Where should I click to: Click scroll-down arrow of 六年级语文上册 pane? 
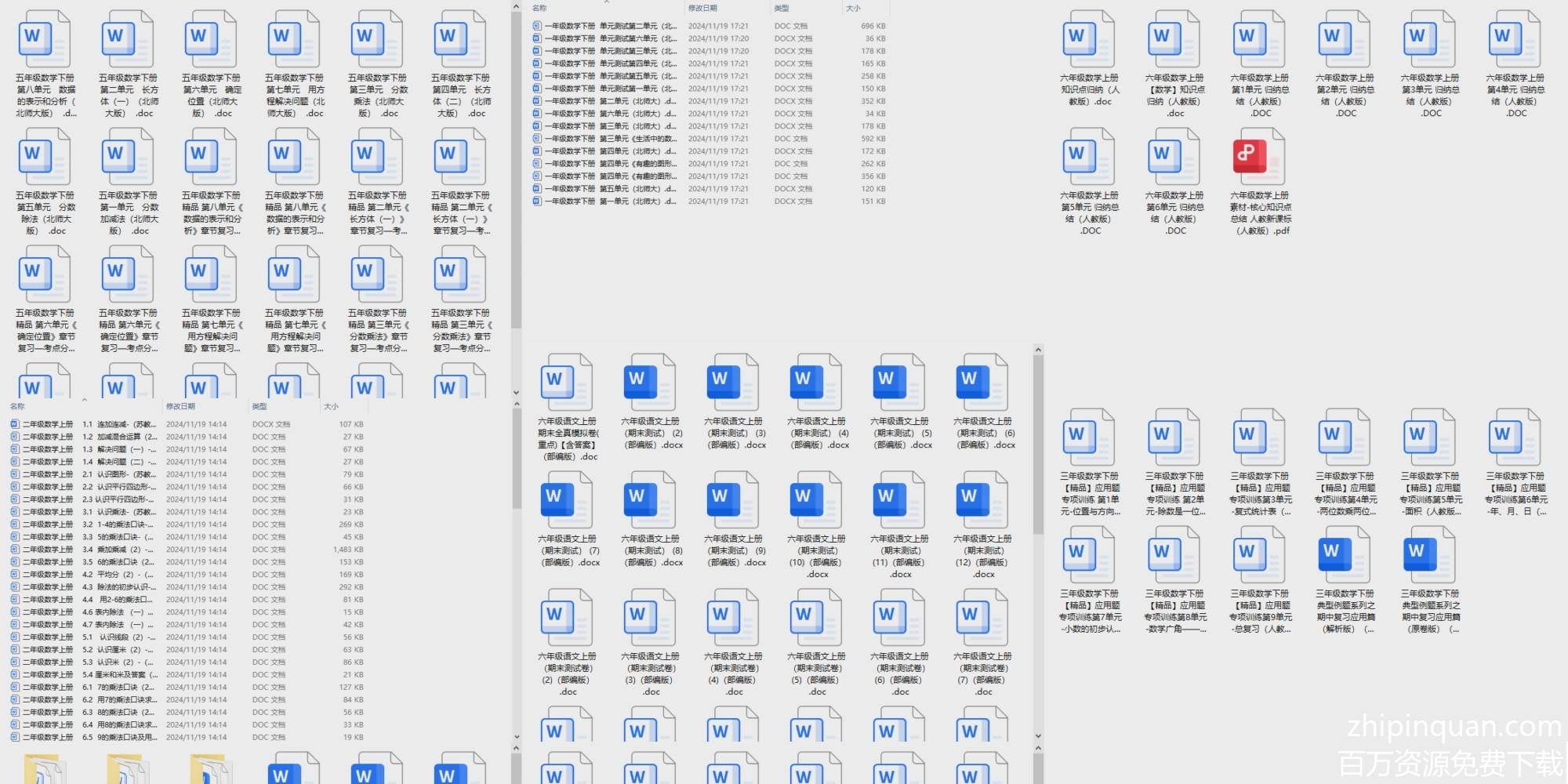(1038, 736)
